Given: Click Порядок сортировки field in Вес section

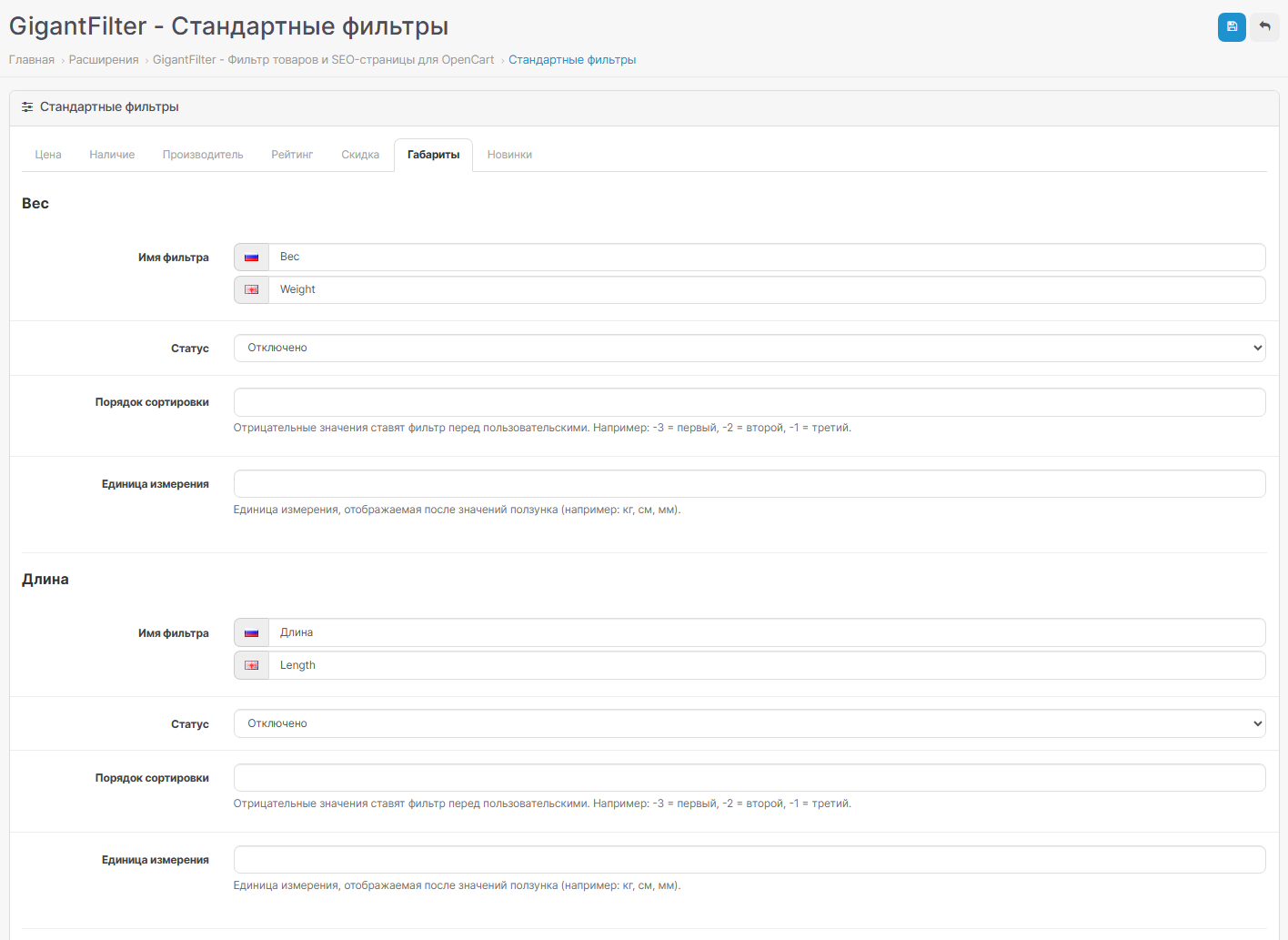Looking at the screenshot, I should pos(750,402).
